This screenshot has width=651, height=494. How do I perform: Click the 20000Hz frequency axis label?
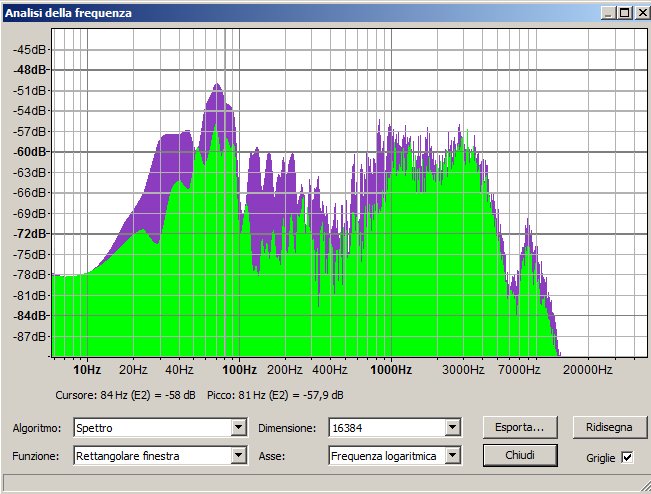[587, 369]
